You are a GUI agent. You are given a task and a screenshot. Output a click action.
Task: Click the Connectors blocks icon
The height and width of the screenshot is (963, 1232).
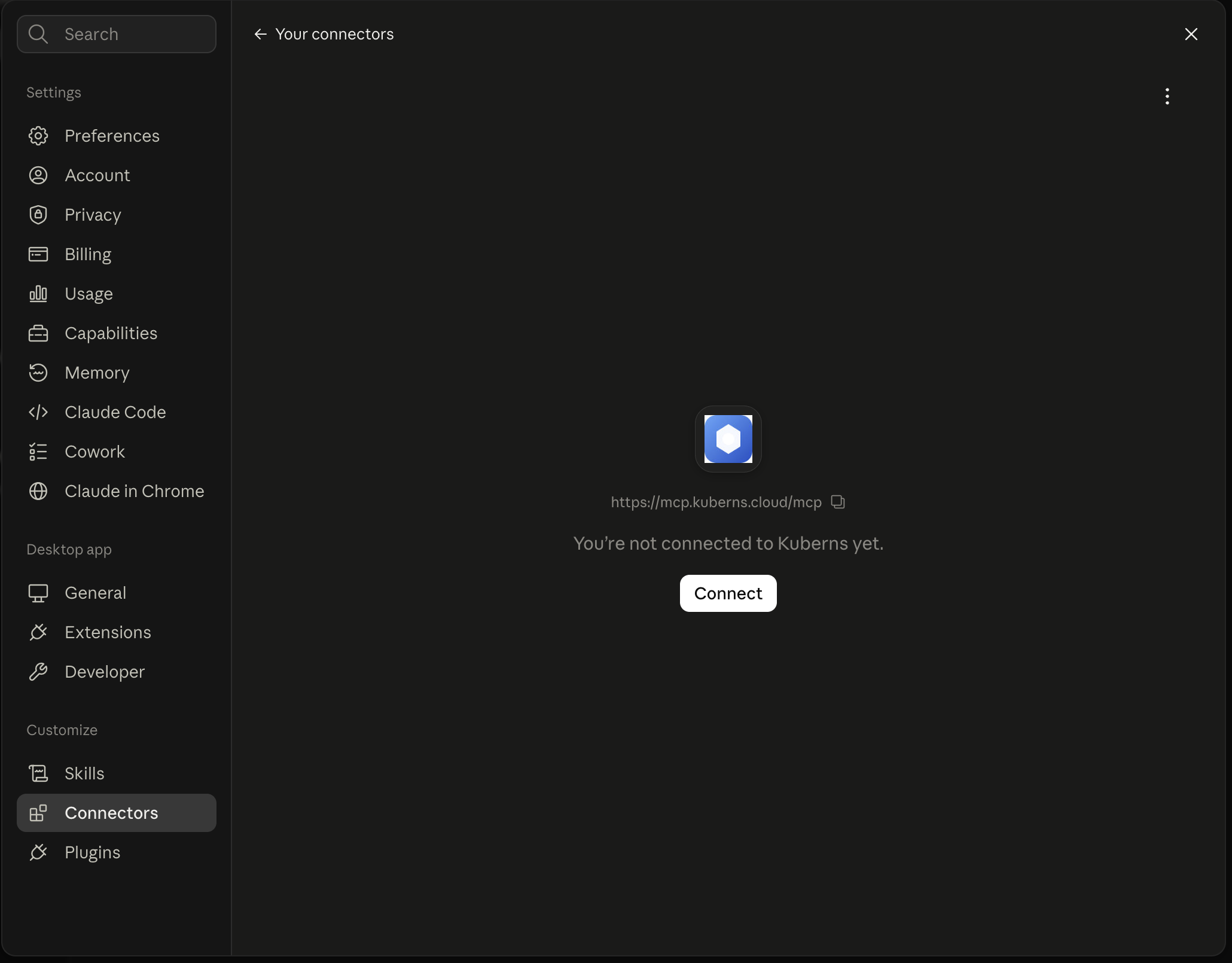pos(38,813)
